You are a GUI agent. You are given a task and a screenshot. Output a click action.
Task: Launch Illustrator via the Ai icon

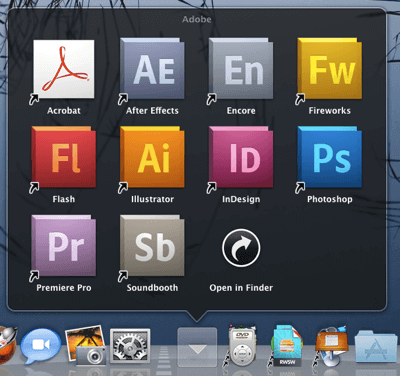pos(152,157)
